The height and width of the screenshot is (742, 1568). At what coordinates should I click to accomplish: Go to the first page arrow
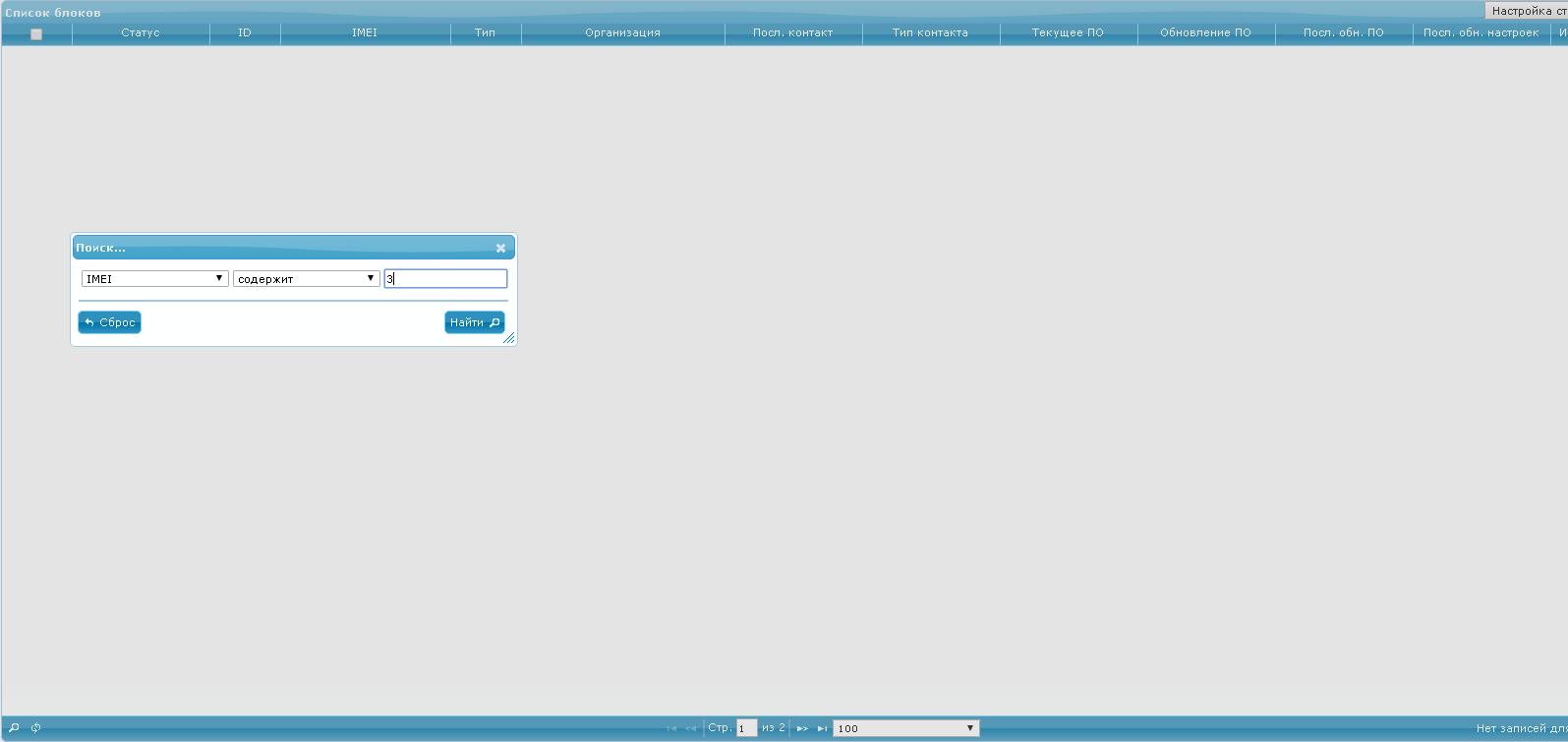click(x=671, y=728)
